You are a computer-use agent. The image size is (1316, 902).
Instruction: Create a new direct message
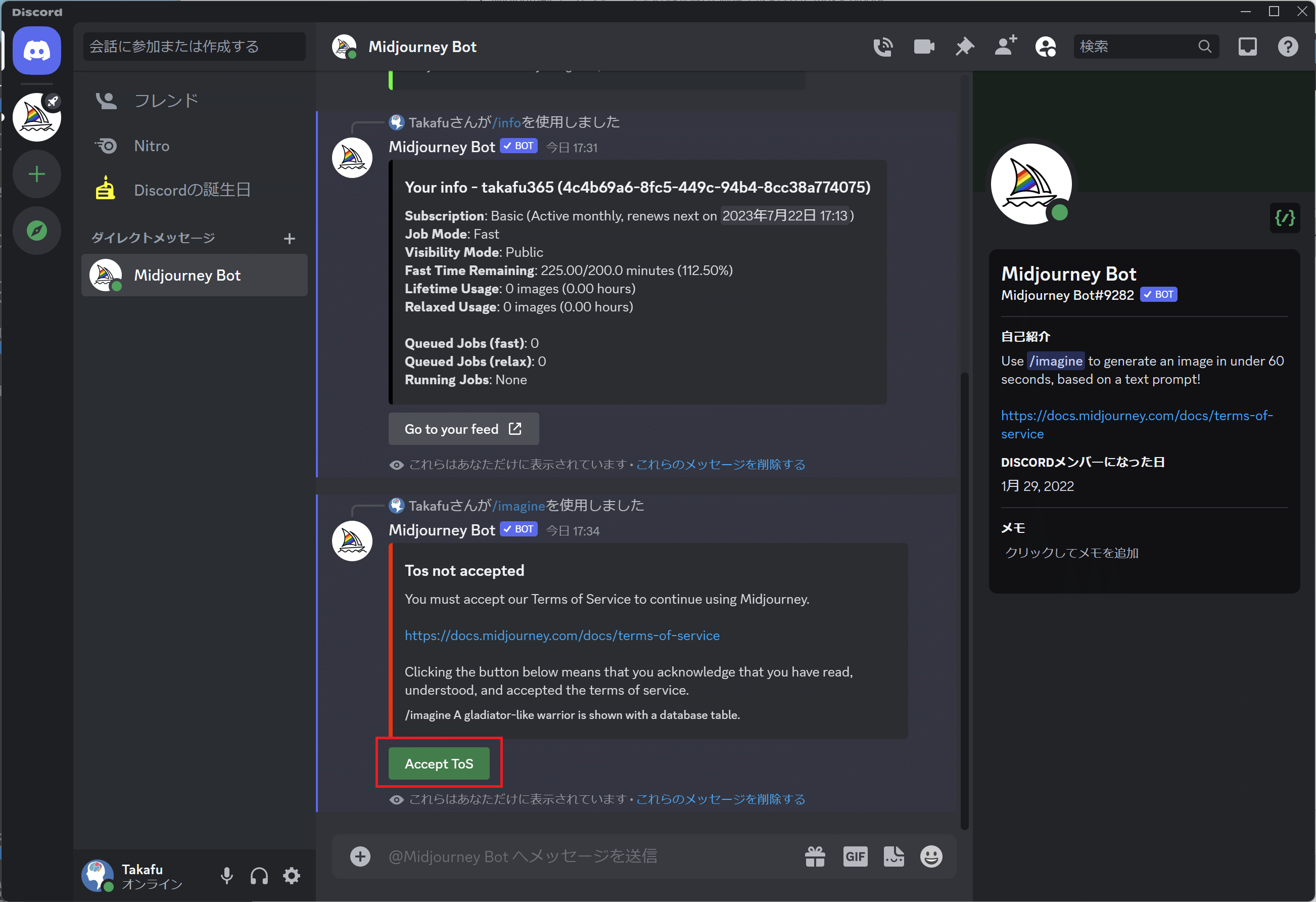tap(290, 239)
